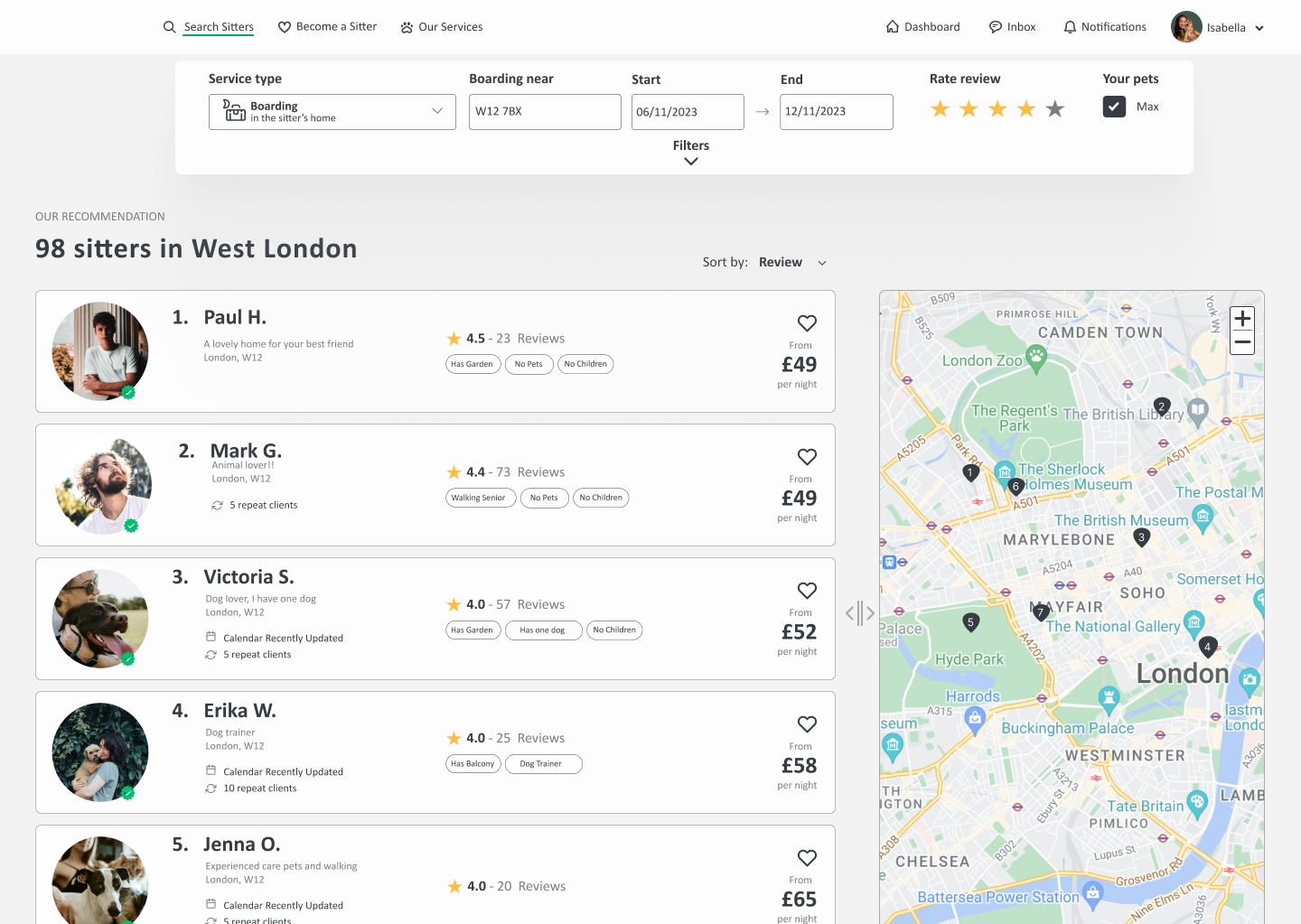Viewport: 1301px width, 924px height.
Task: Click the paw icon beside Our Services
Action: 407,27
